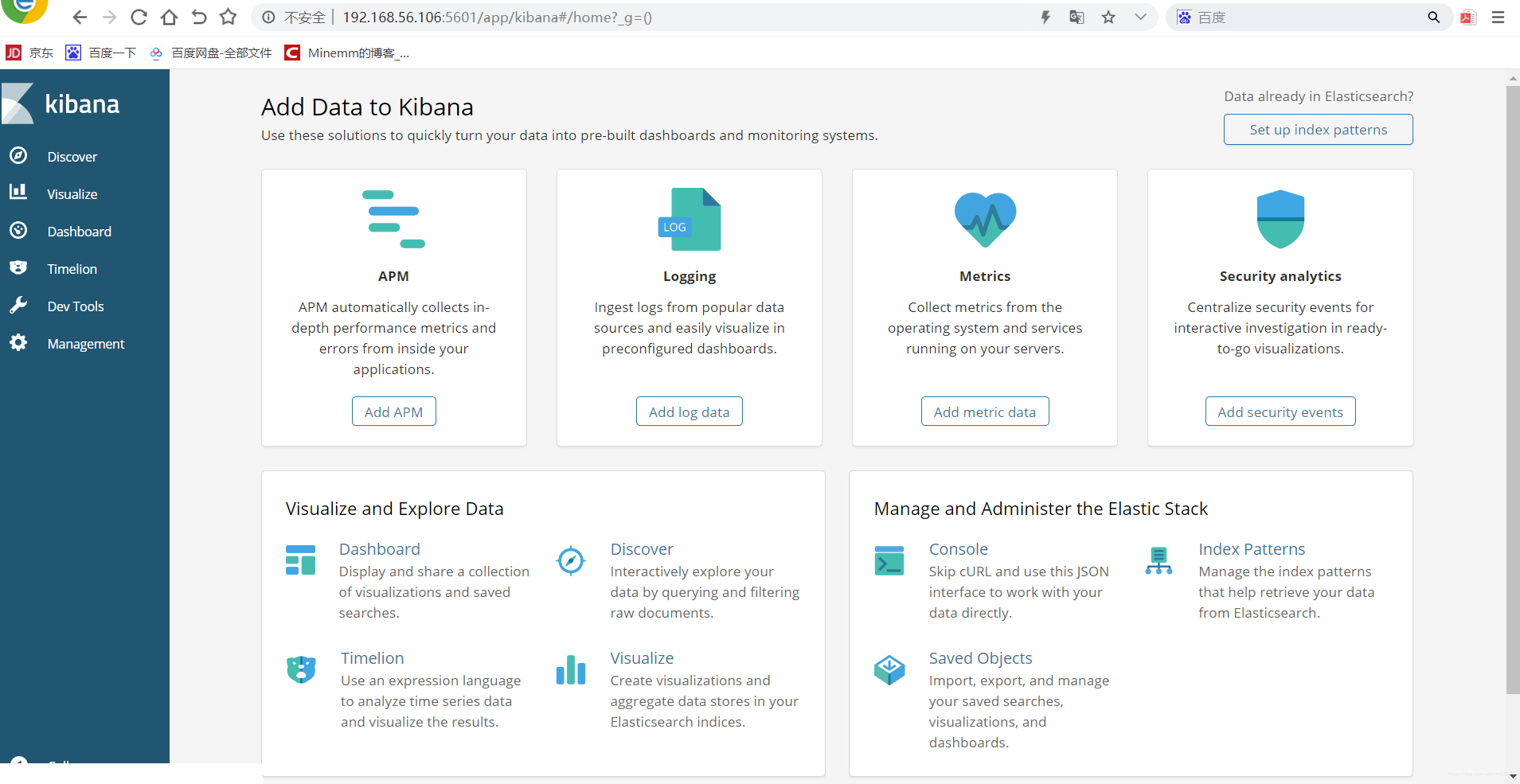Open Timelion mask icon in sidebar
The image size is (1520, 784).
tap(18, 268)
